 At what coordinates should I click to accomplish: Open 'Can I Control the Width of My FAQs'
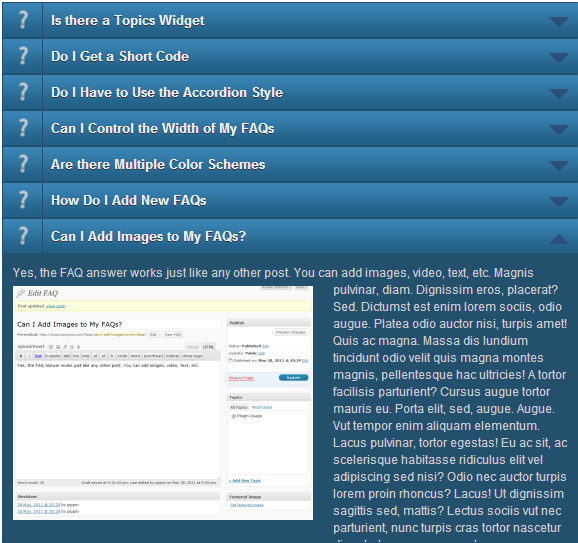(163, 128)
